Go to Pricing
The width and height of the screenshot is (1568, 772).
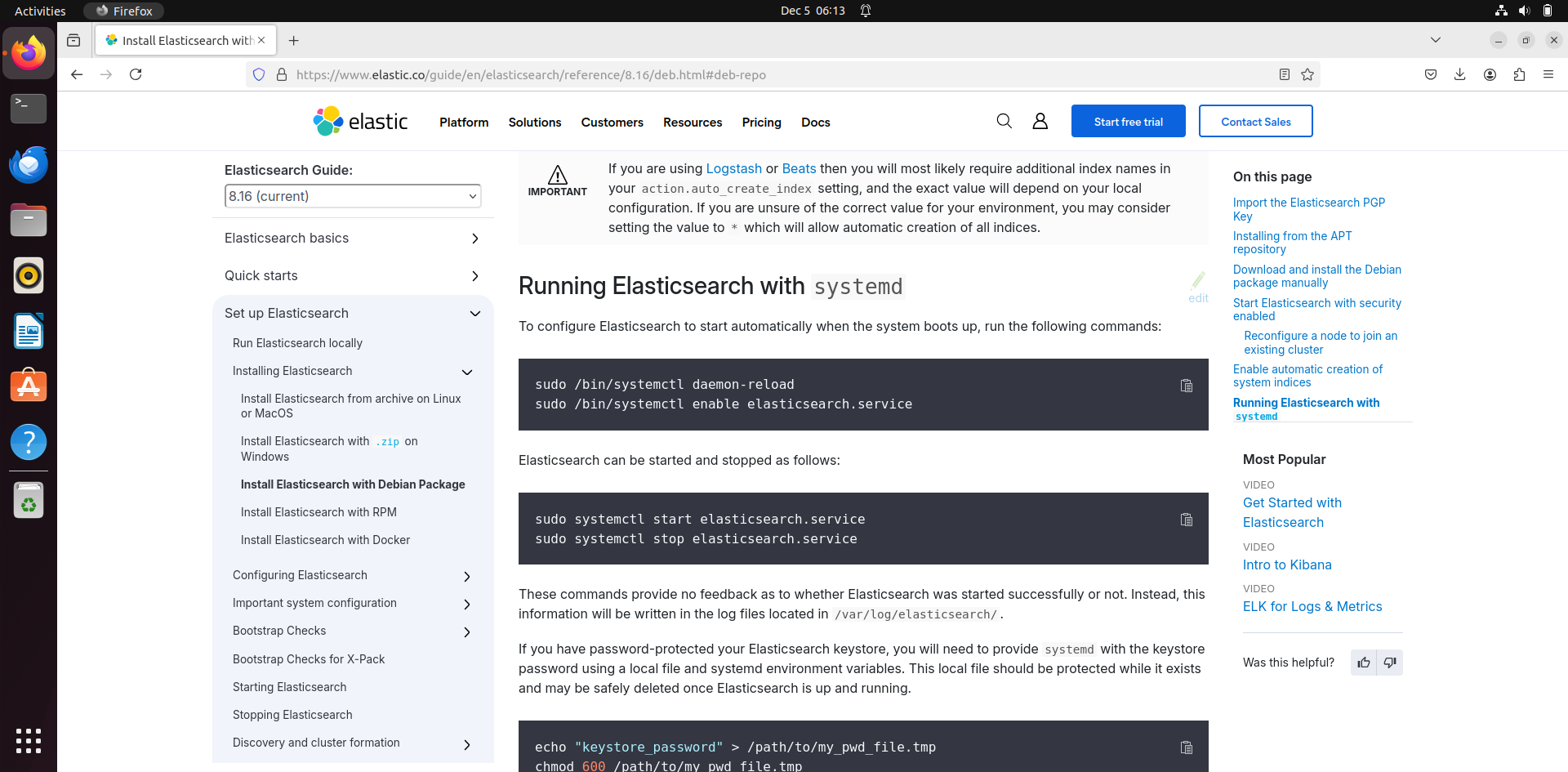coord(762,122)
